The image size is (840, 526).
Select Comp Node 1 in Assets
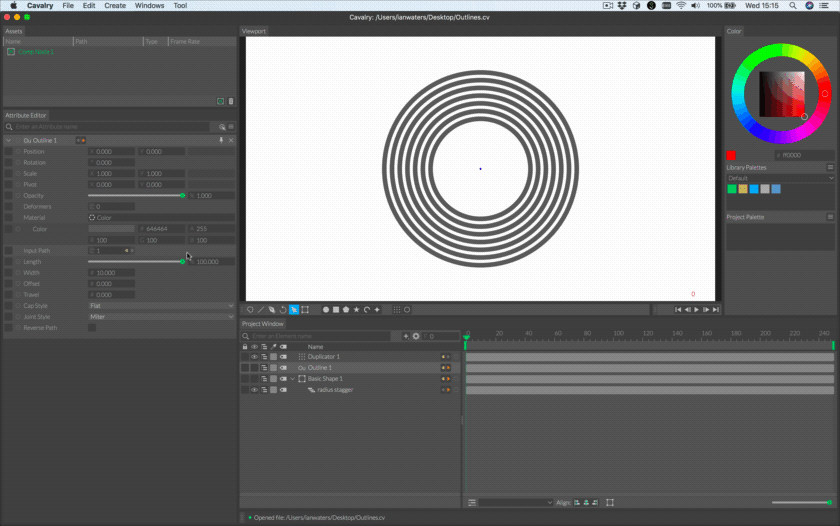[x=36, y=52]
